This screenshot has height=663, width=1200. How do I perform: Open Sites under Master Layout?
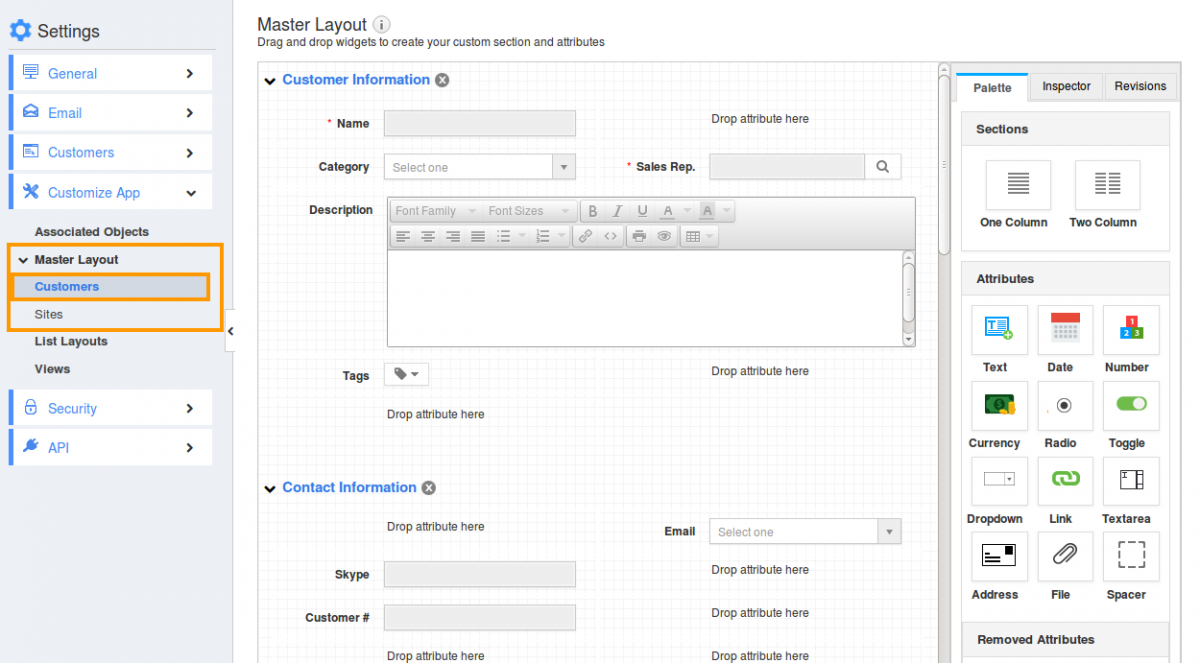pos(49,314)
